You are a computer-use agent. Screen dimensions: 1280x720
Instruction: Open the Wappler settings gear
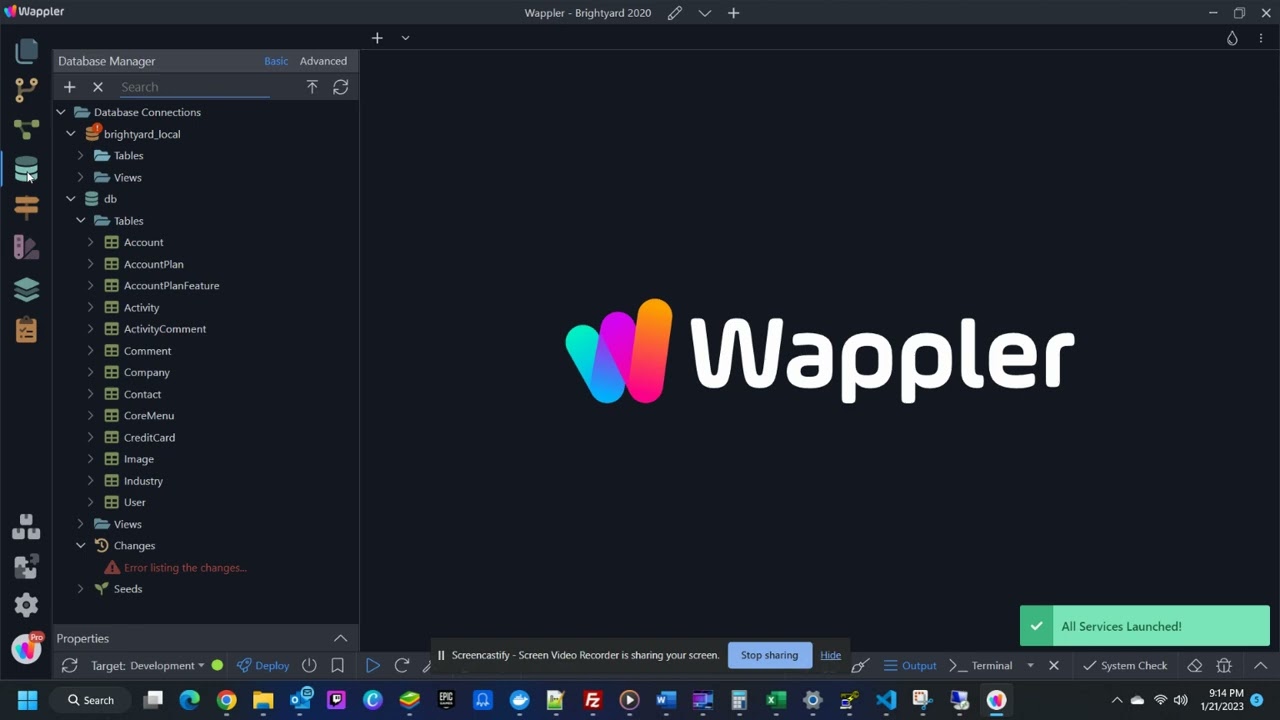tap(27, 605)
